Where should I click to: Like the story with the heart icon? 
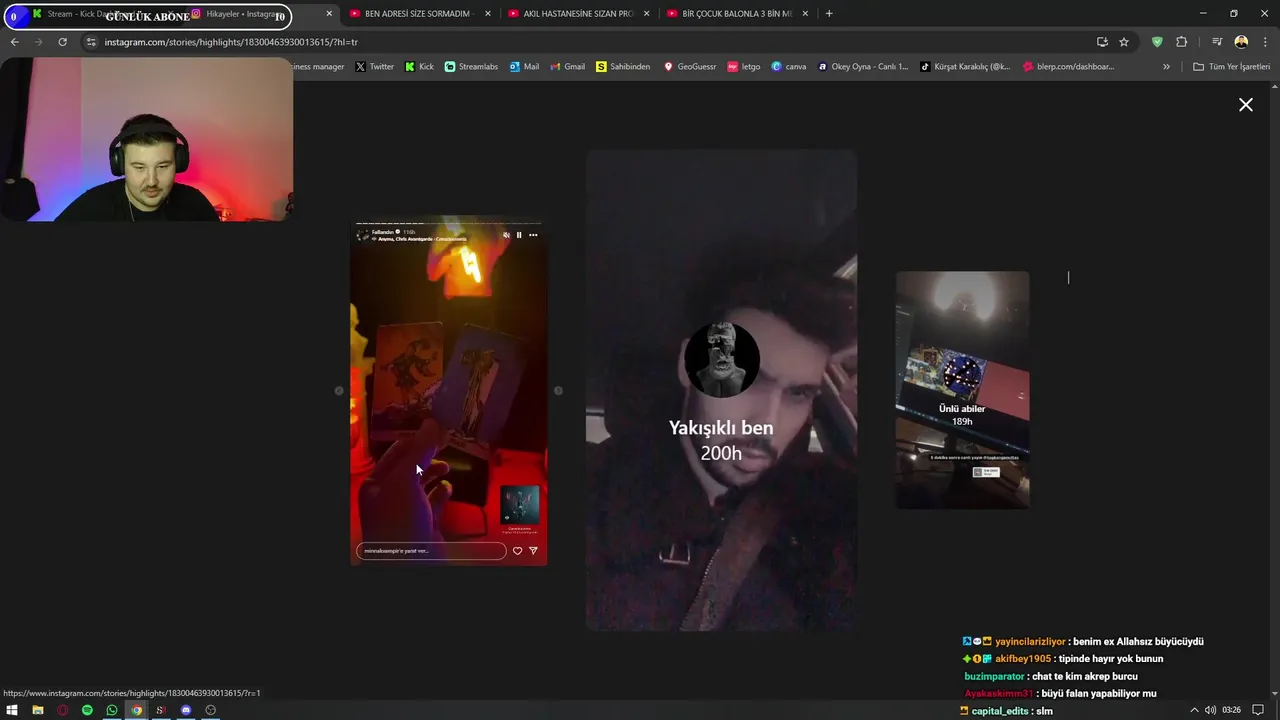coord(517,551)
